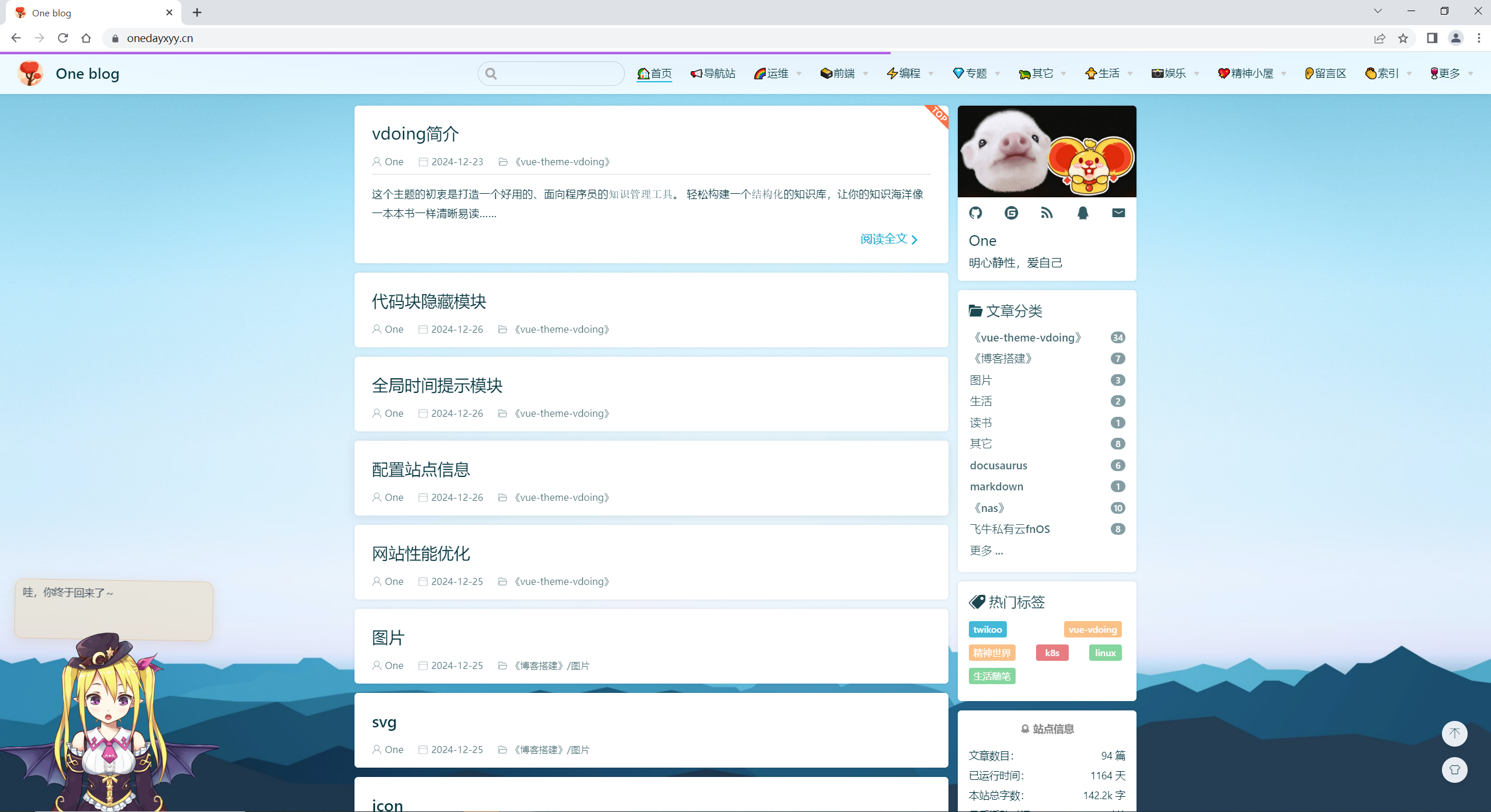Expand the 专题 nav dropdown

click(976, 74)
